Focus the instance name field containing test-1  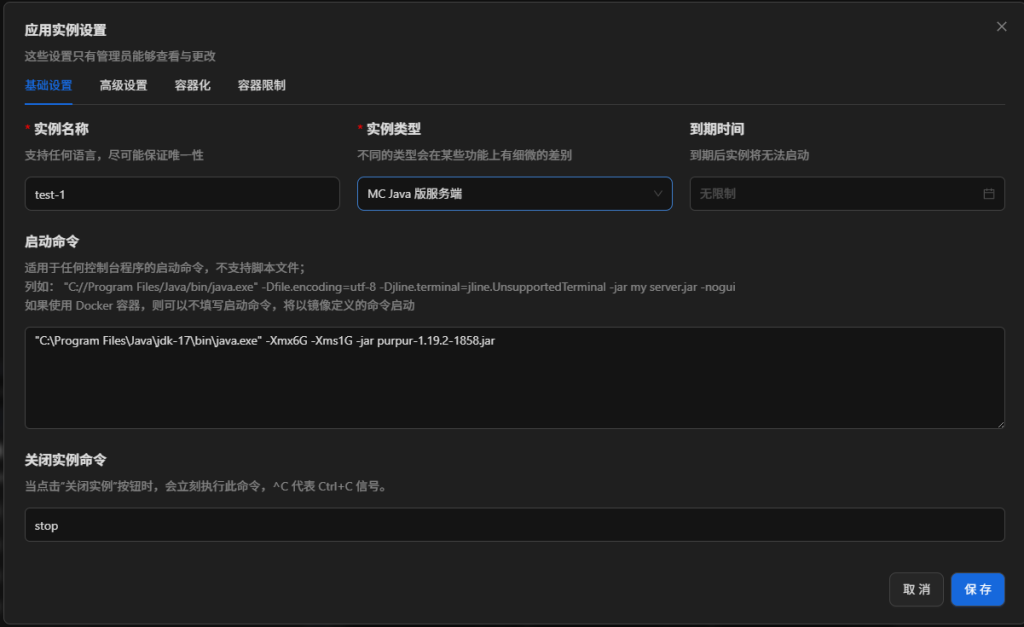[182, 194]
